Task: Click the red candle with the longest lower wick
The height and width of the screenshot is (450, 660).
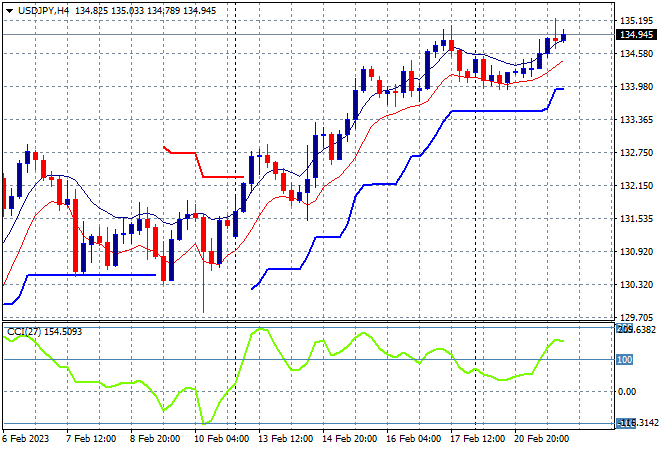Action: pyautogui.click(x=204, y=264)
